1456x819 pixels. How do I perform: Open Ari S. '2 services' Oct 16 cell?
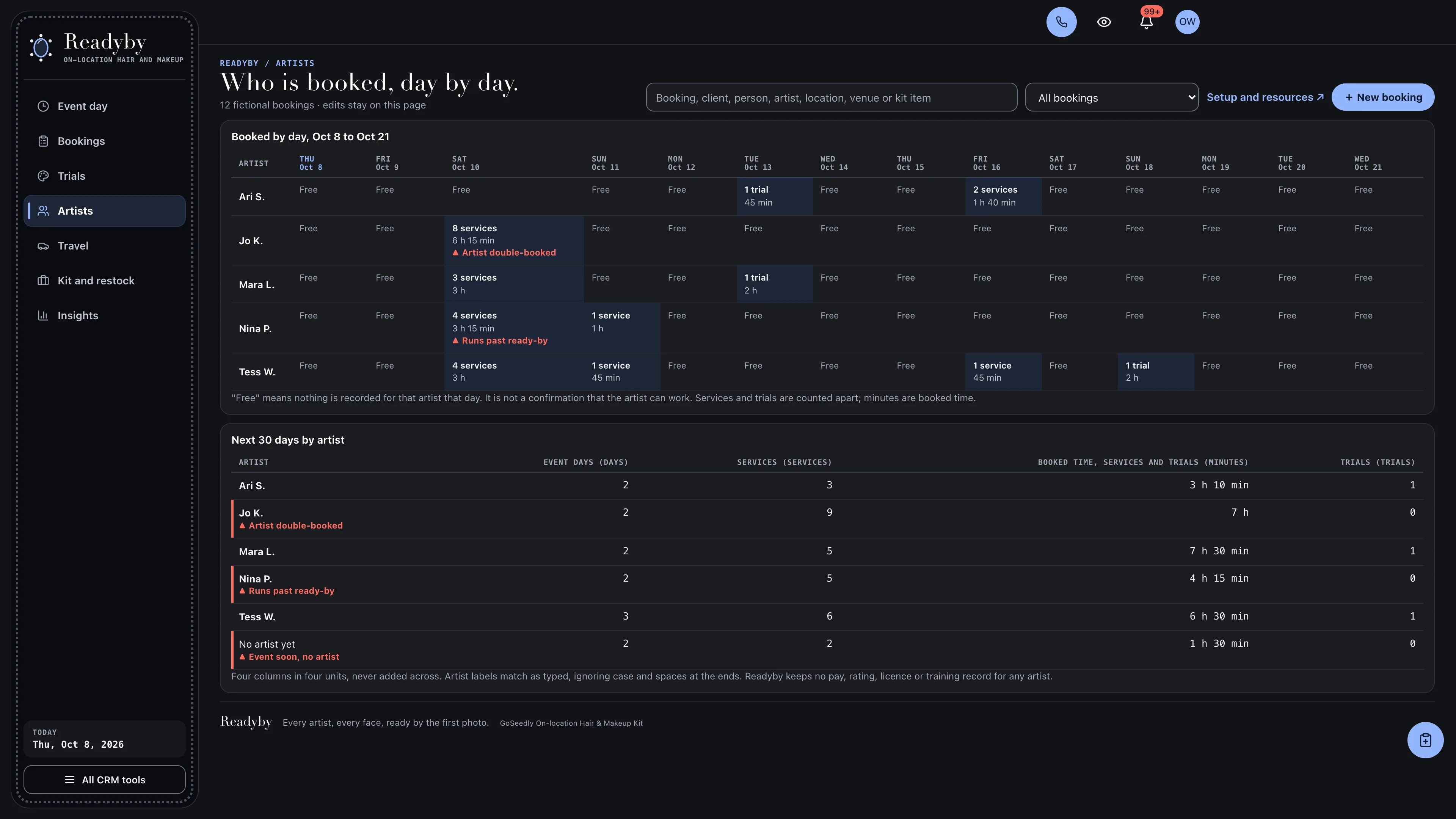(x=1003, y=196)
